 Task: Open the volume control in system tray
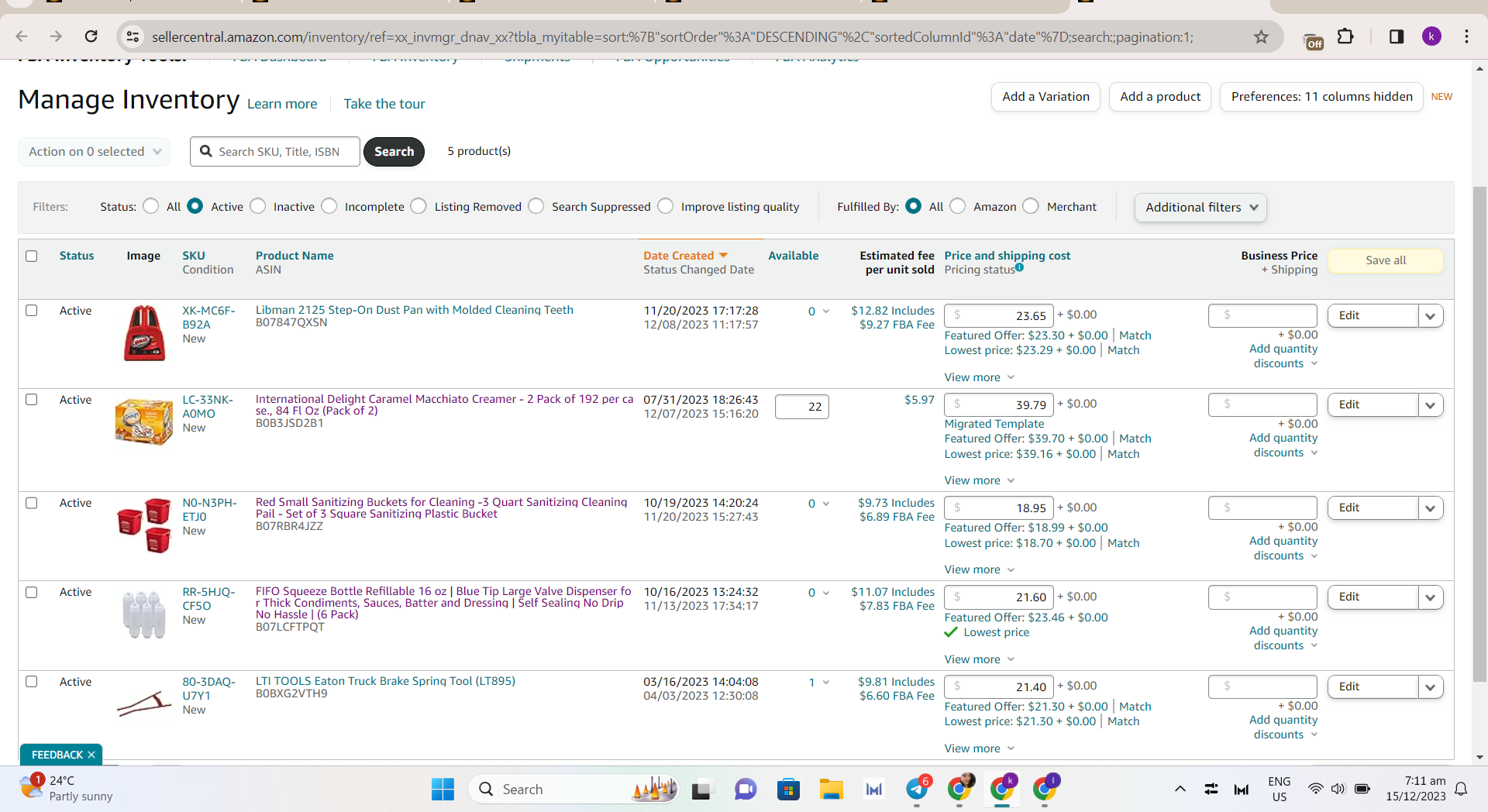[1338, 789]
